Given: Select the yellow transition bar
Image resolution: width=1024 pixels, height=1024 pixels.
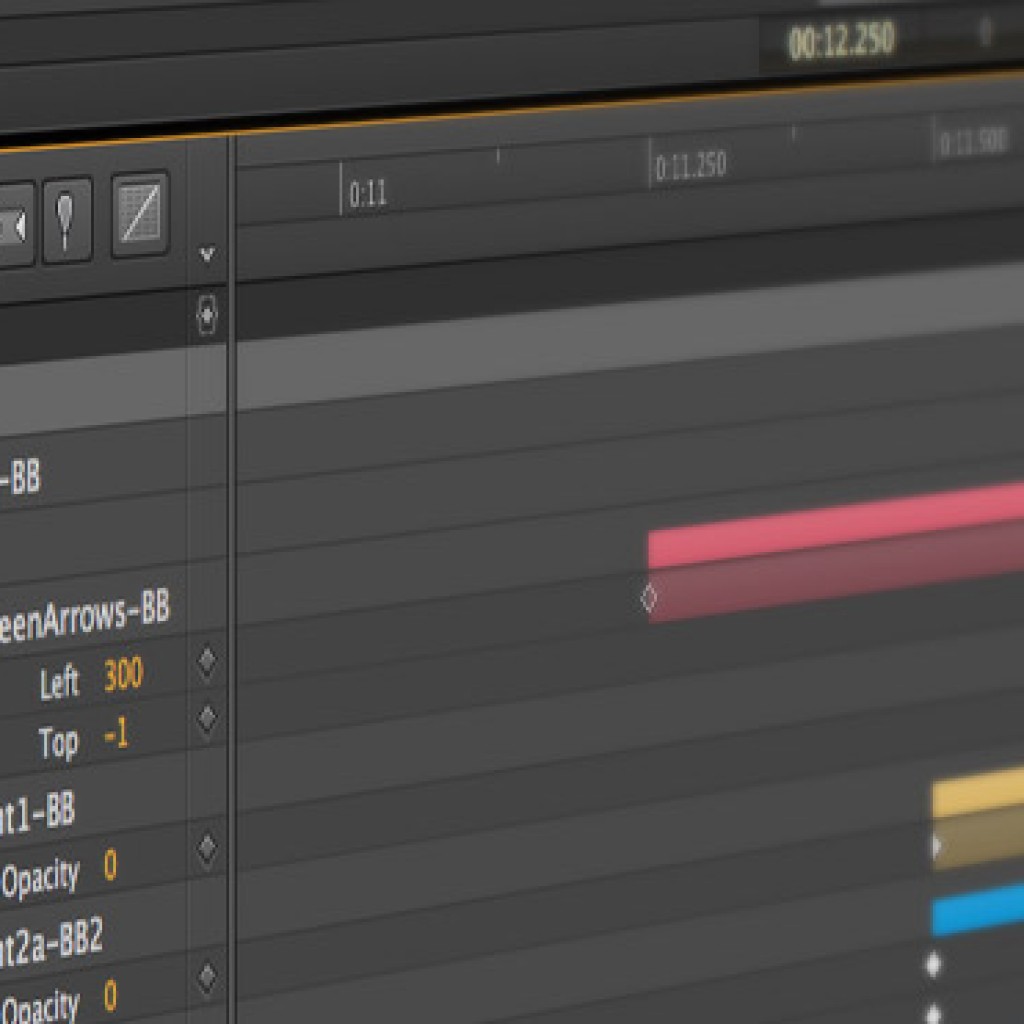Looking at the screenshot, I should point(977,794).
